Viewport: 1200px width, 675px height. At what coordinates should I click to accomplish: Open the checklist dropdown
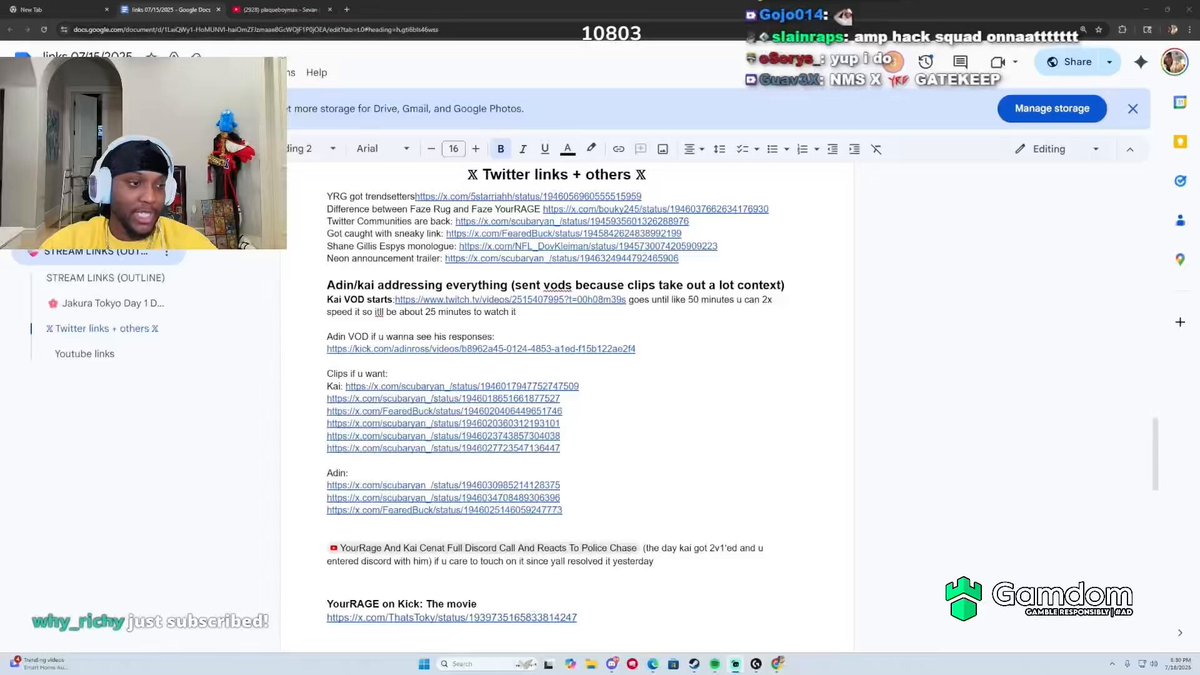747,149
